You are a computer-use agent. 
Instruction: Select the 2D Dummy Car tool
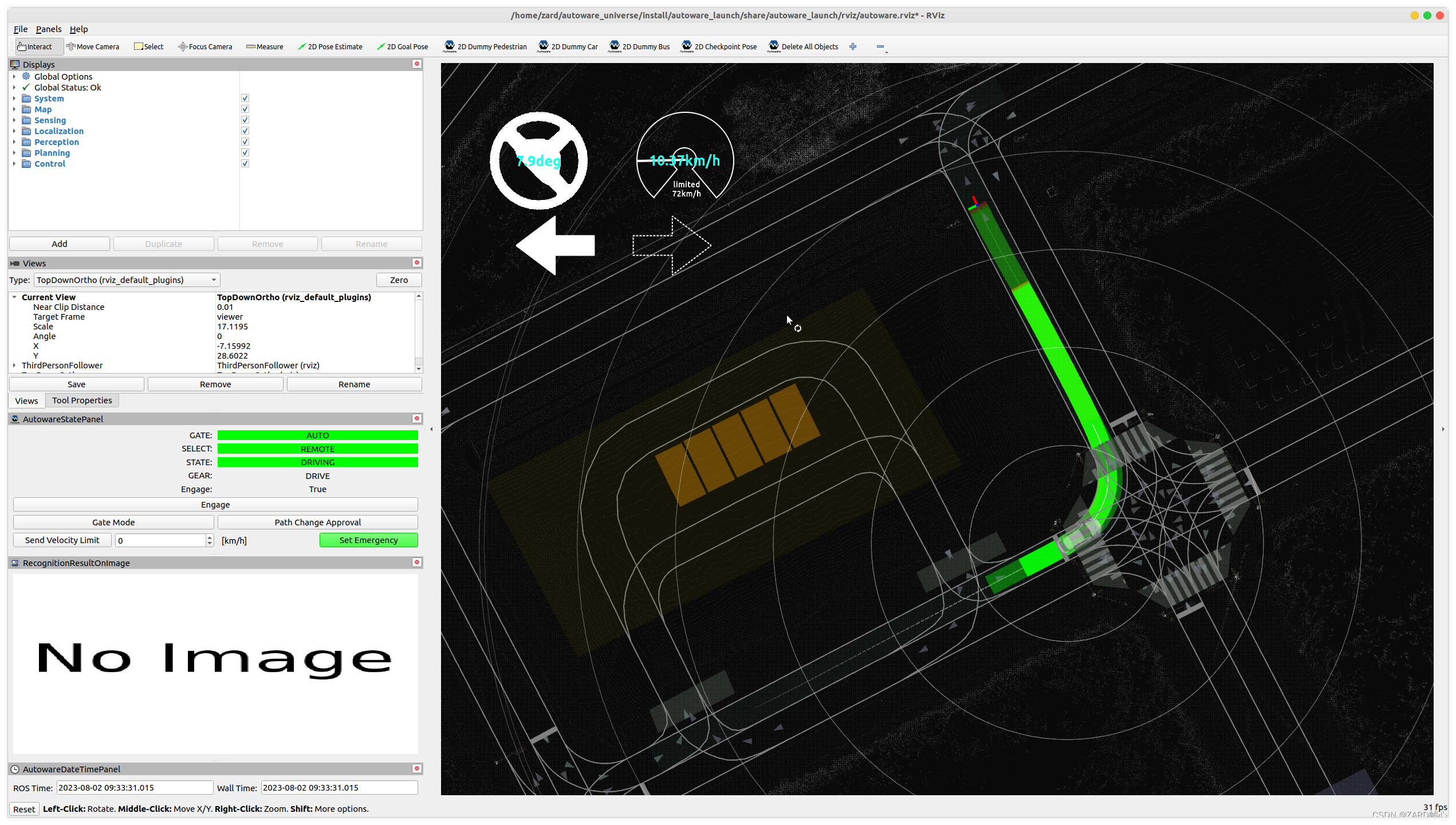click(568, 46)
